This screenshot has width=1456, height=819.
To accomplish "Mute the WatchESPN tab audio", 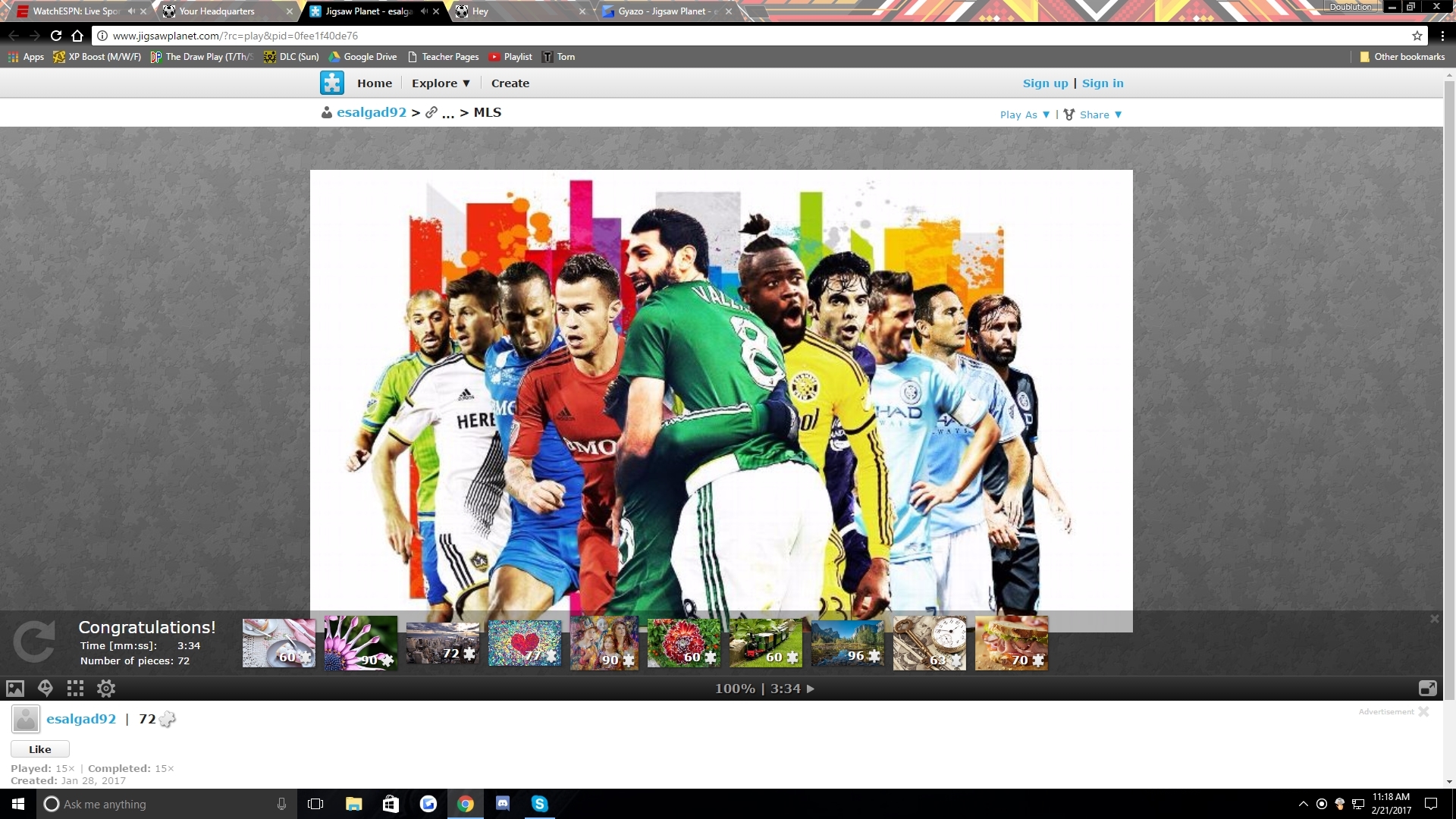I will [x=131, y=11].
